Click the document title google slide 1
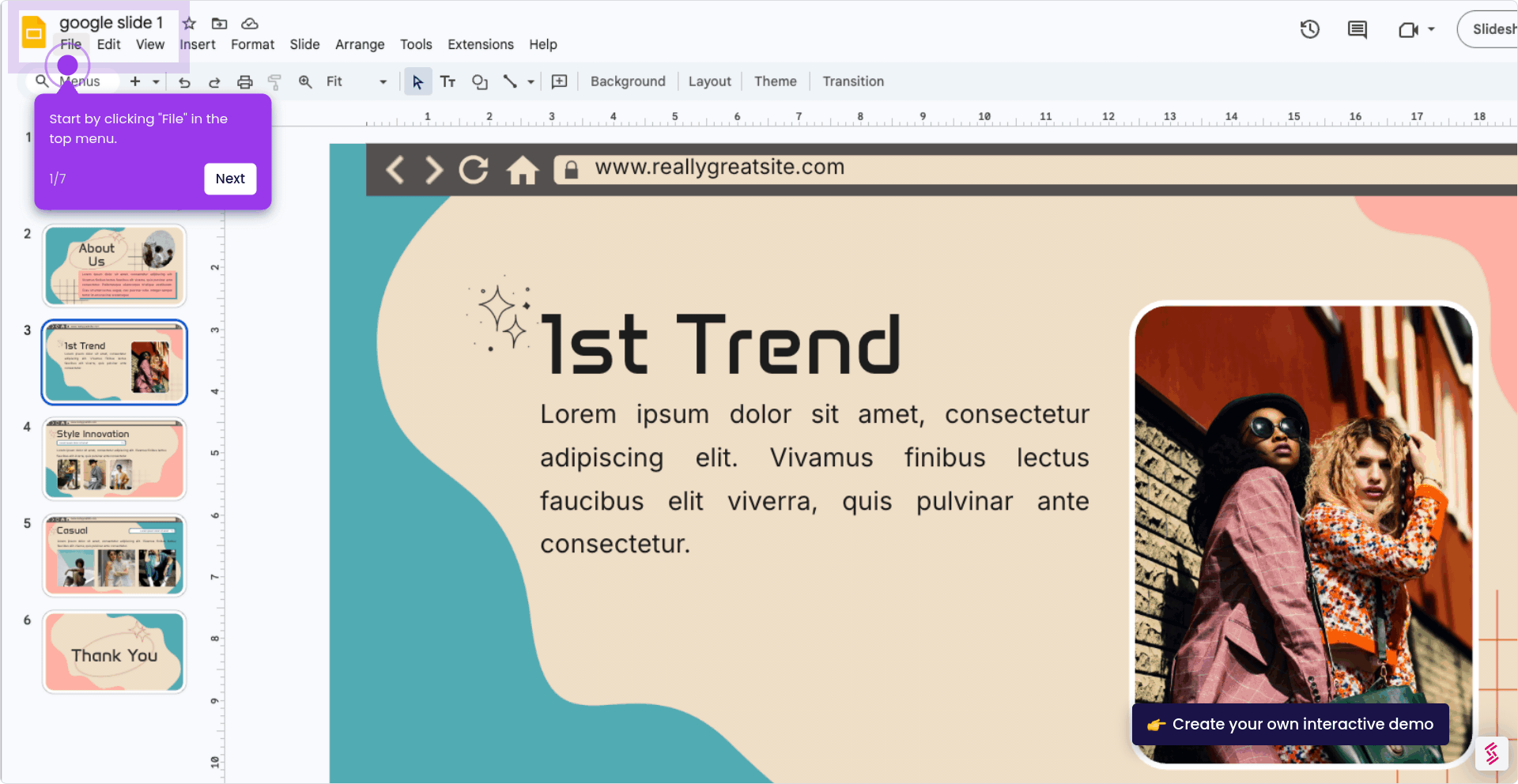The height and width of the screenshot is (784, 1518). [111, 23]
